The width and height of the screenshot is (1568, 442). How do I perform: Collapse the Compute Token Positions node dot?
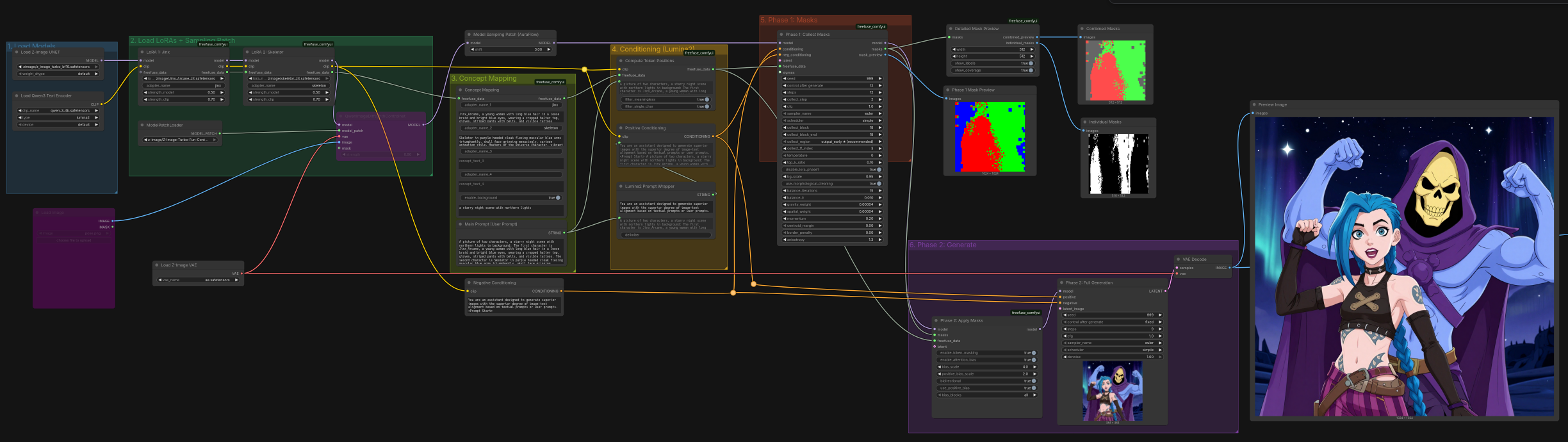621,61
